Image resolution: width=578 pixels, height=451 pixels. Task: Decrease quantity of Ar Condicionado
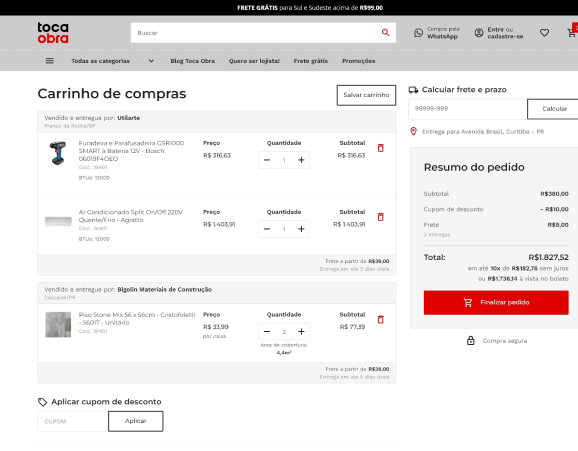267,229
